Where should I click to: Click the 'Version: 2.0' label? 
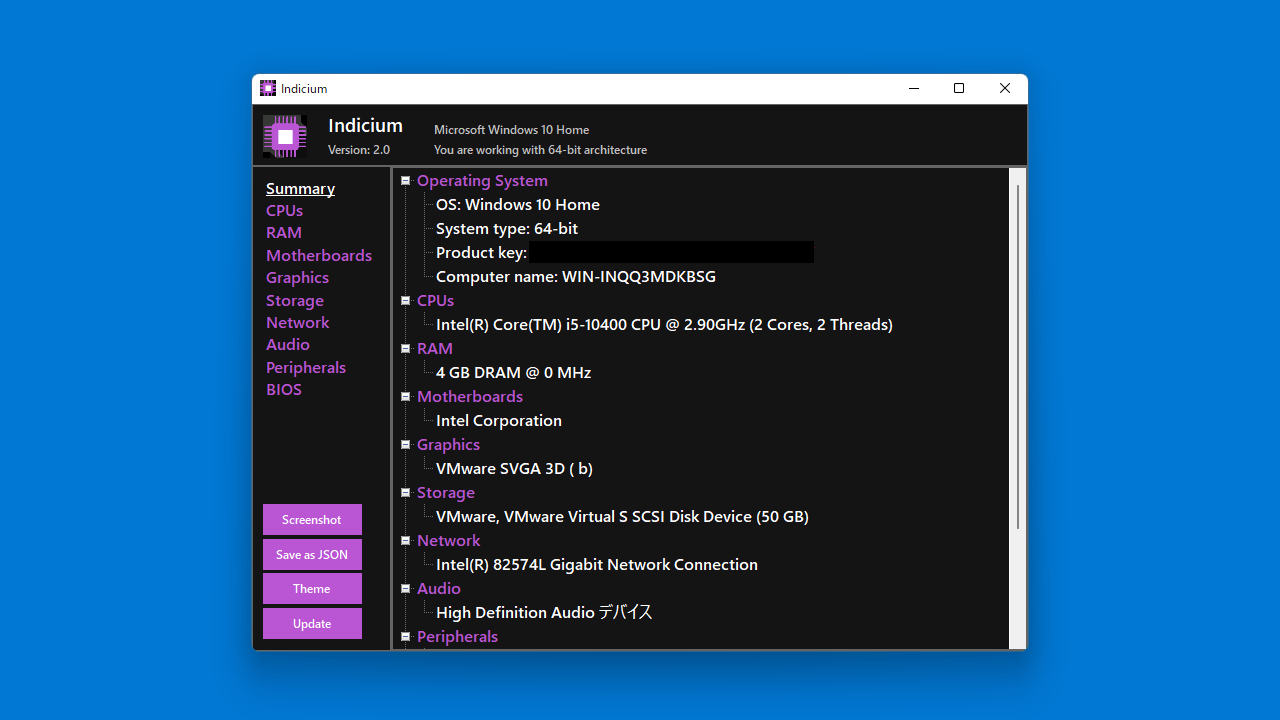[x=359, y=150]
